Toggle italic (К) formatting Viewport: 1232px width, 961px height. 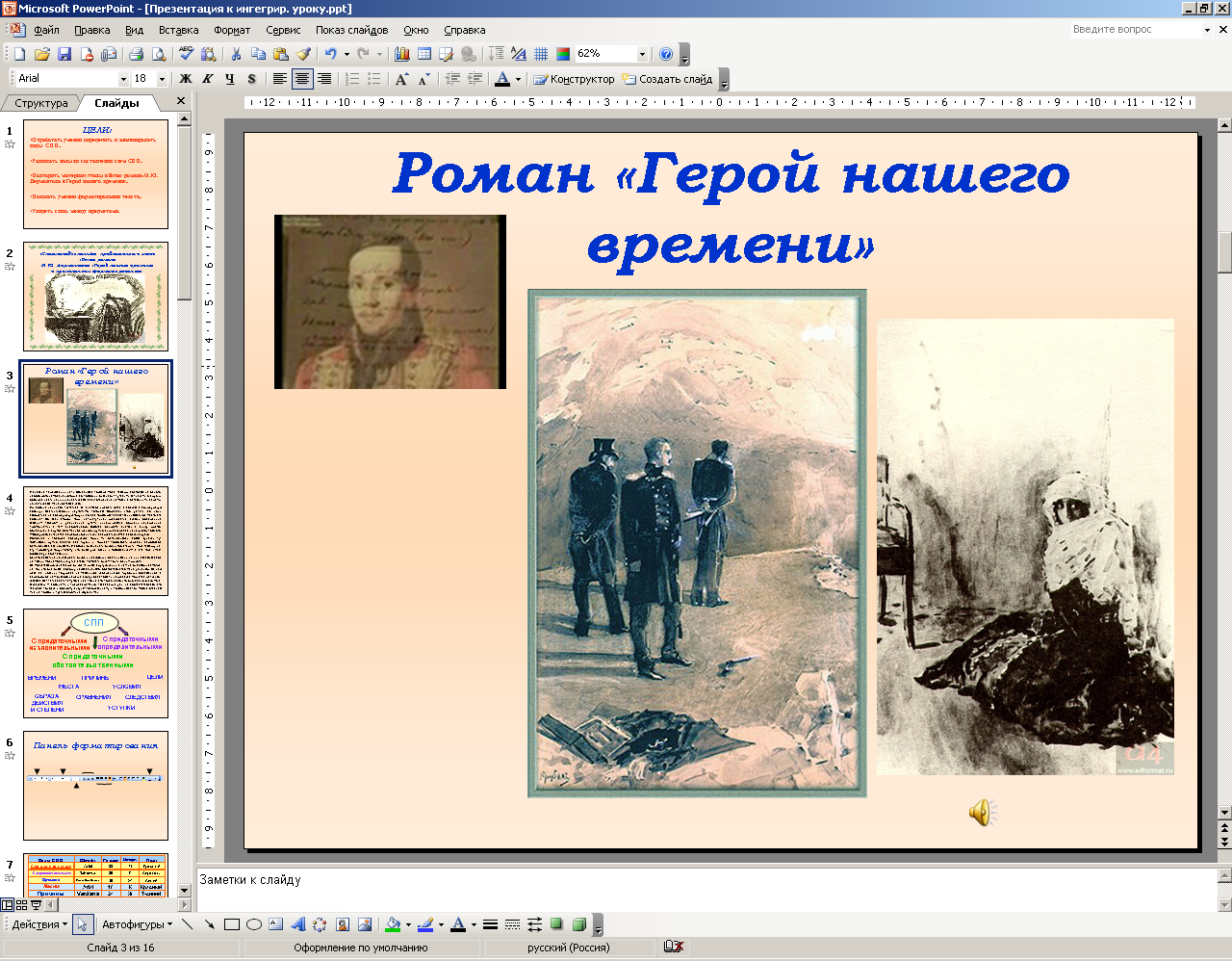click(x=207, y=79)
